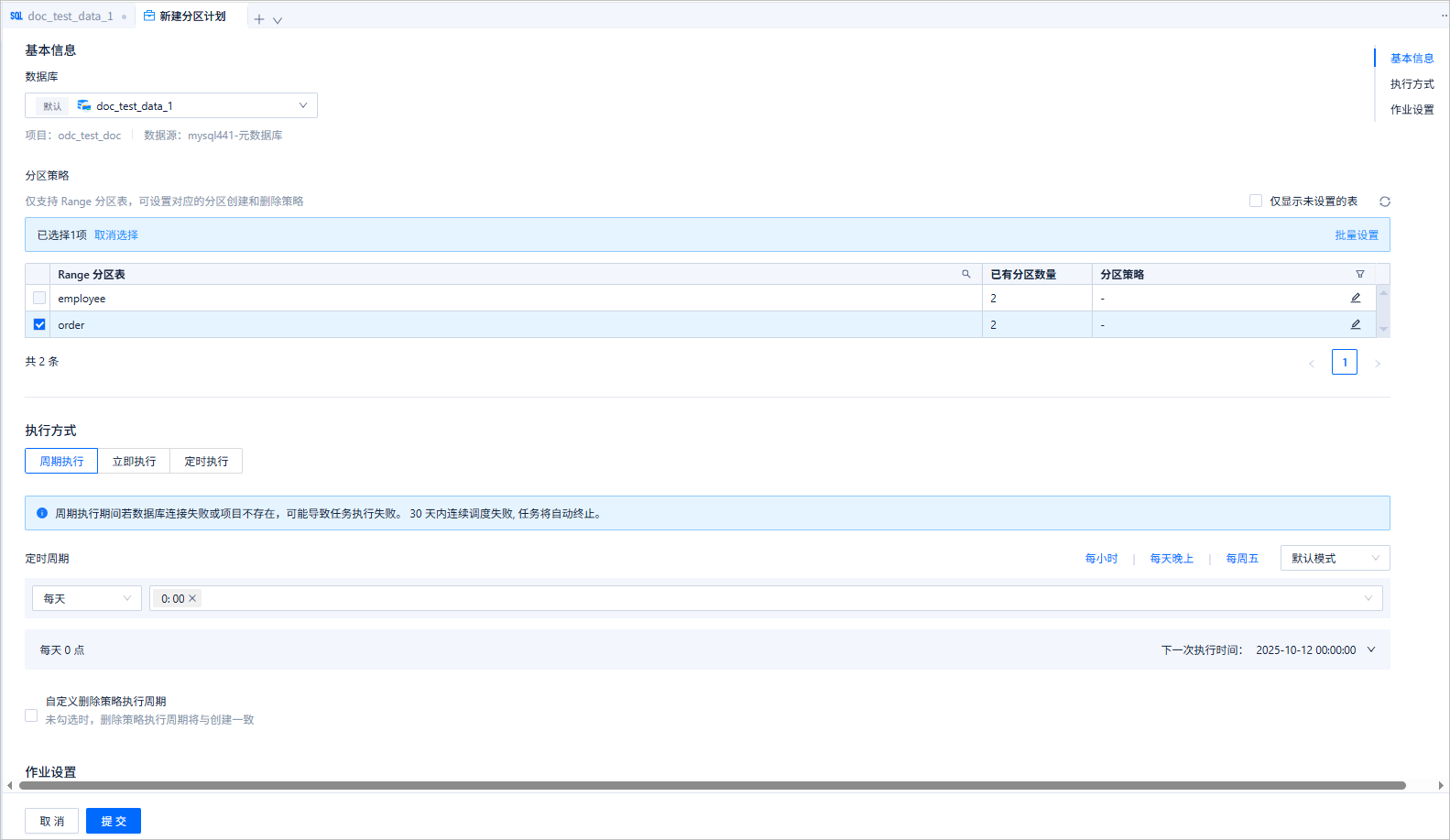1450x840 pixels.
Task: Uncheck the order table checkbox
Action: 39,324
